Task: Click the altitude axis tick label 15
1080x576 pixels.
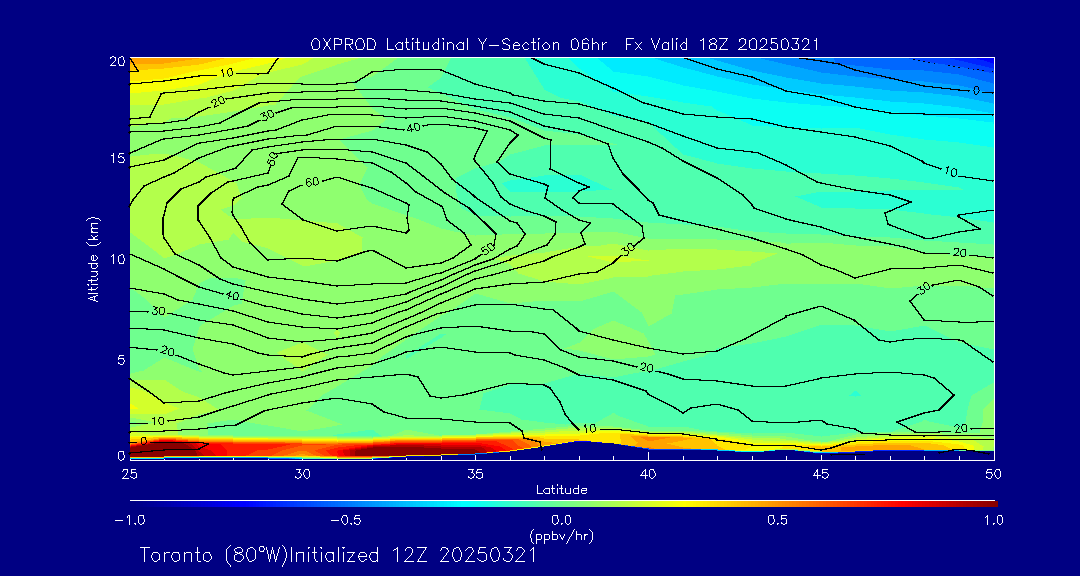Action: (x=118, y=158)
